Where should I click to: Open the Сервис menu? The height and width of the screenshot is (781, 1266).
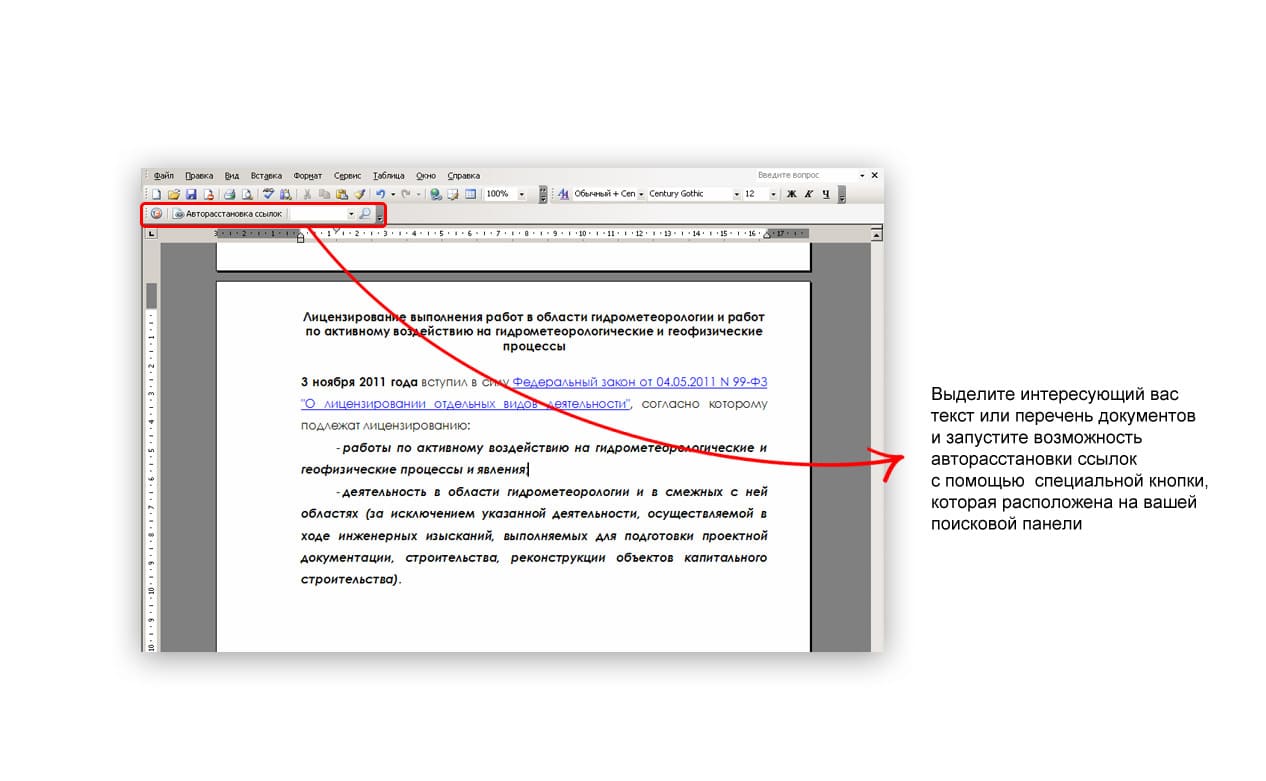tap(347, 176)
